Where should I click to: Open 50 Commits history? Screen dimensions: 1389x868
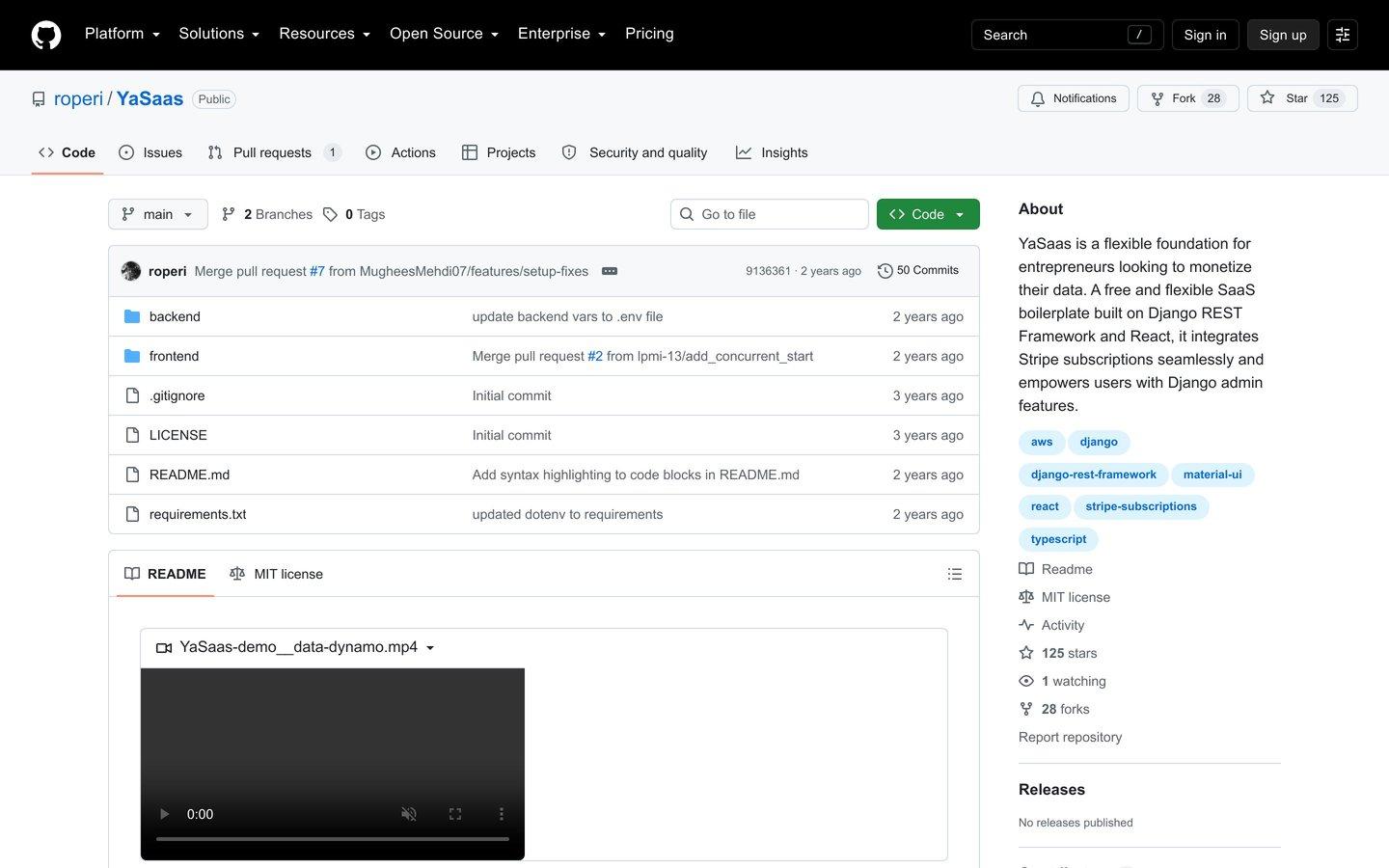coord(918,271)
